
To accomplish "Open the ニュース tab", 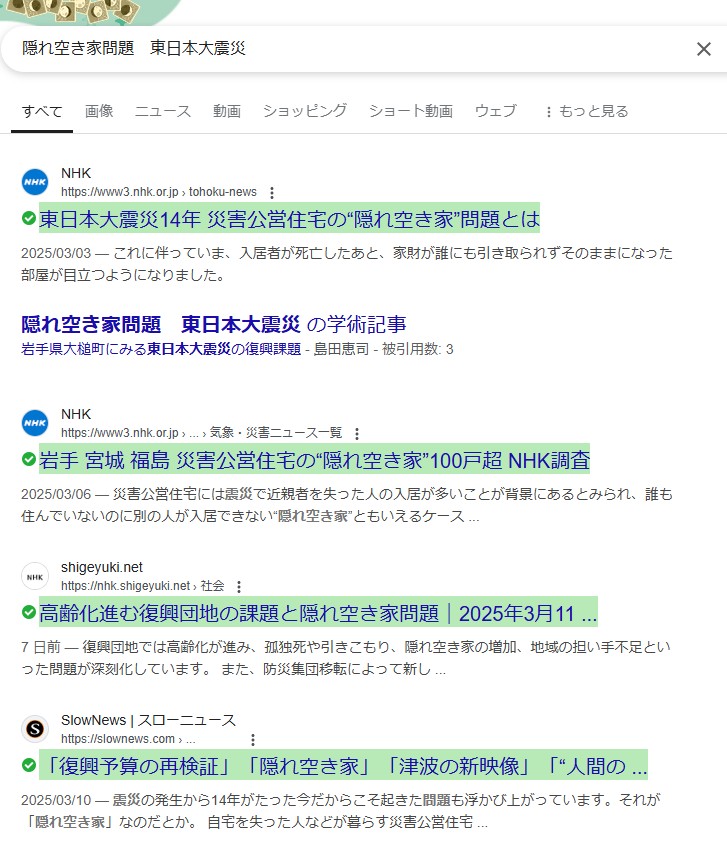I will pos(163,111).
